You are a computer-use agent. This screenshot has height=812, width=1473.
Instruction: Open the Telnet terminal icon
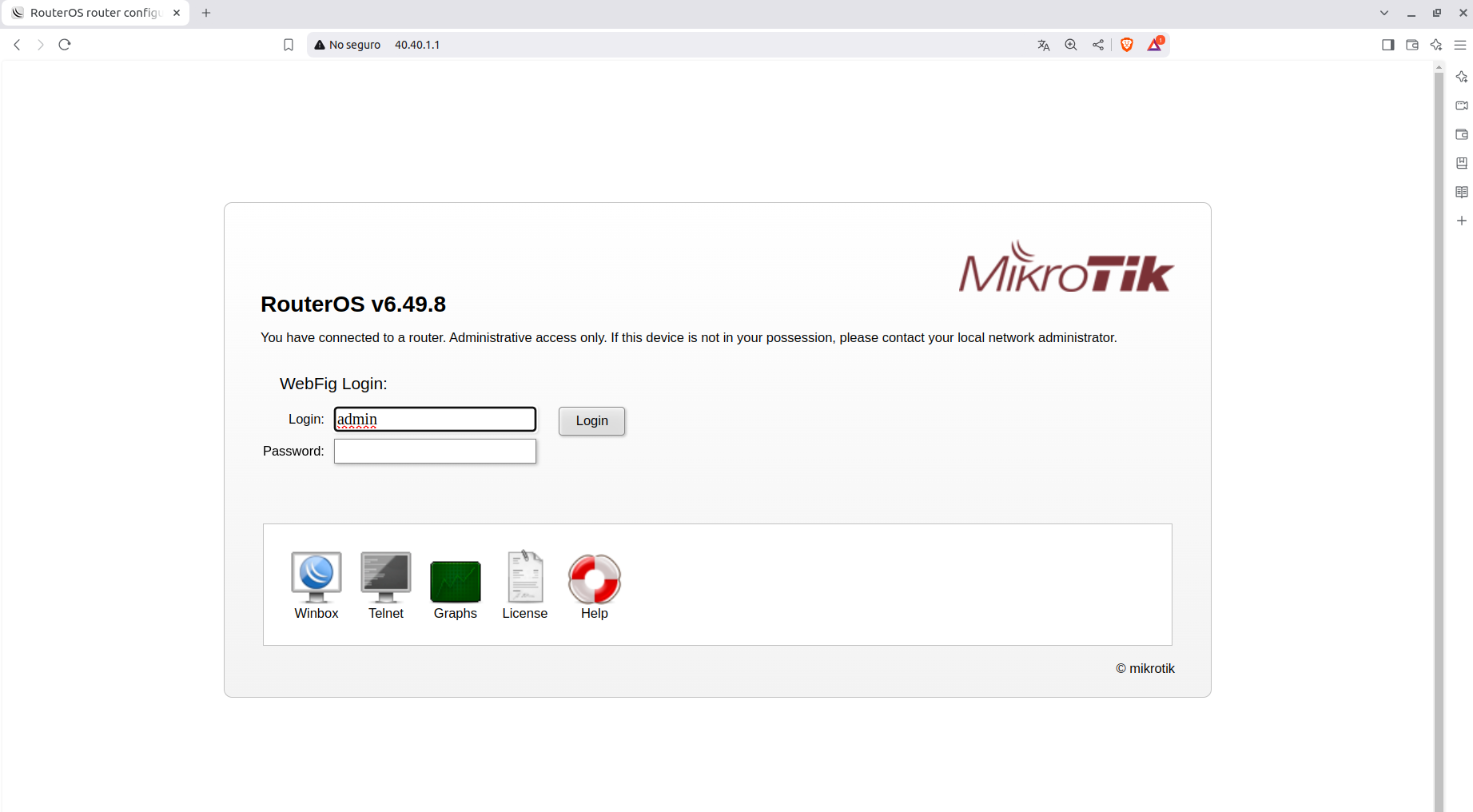(386, 586)
